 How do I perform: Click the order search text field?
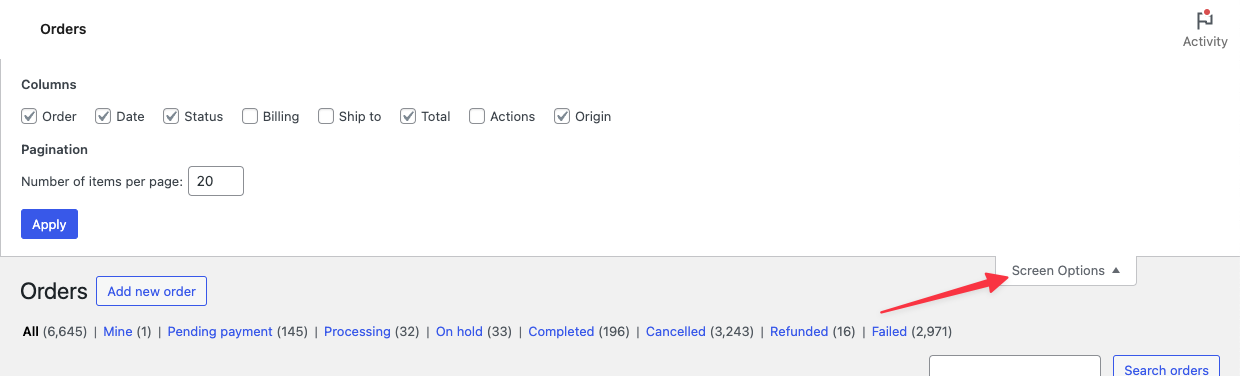point(1015,367)
